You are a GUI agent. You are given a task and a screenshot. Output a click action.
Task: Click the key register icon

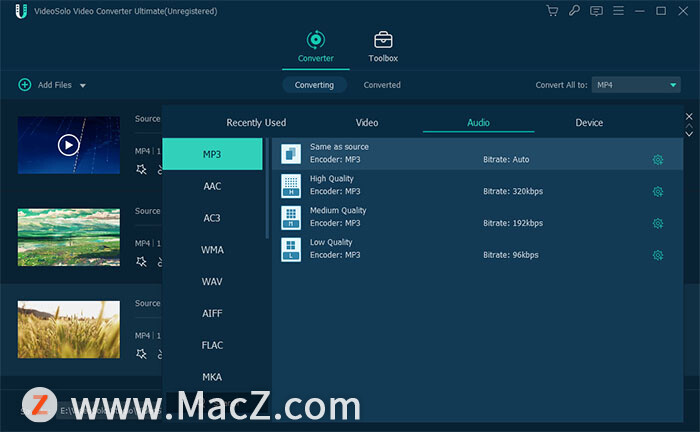pos(574,10)
